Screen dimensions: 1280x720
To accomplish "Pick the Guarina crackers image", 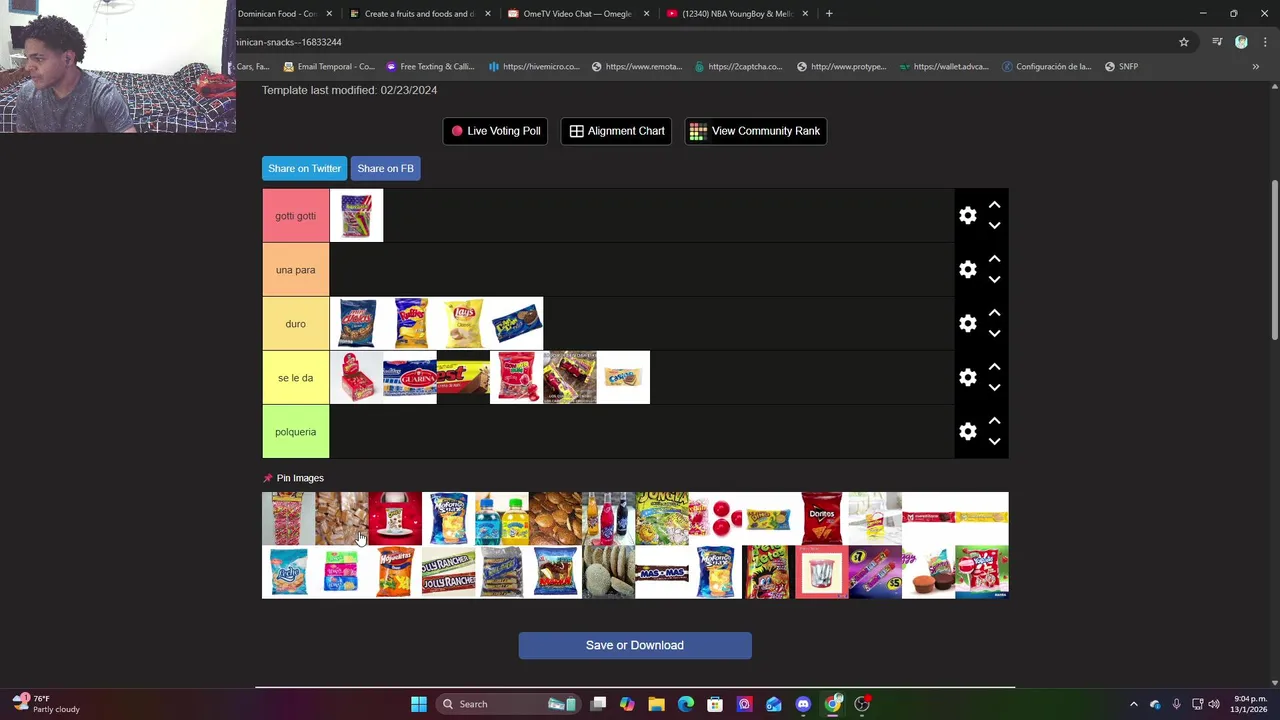I will pos(410,378).
